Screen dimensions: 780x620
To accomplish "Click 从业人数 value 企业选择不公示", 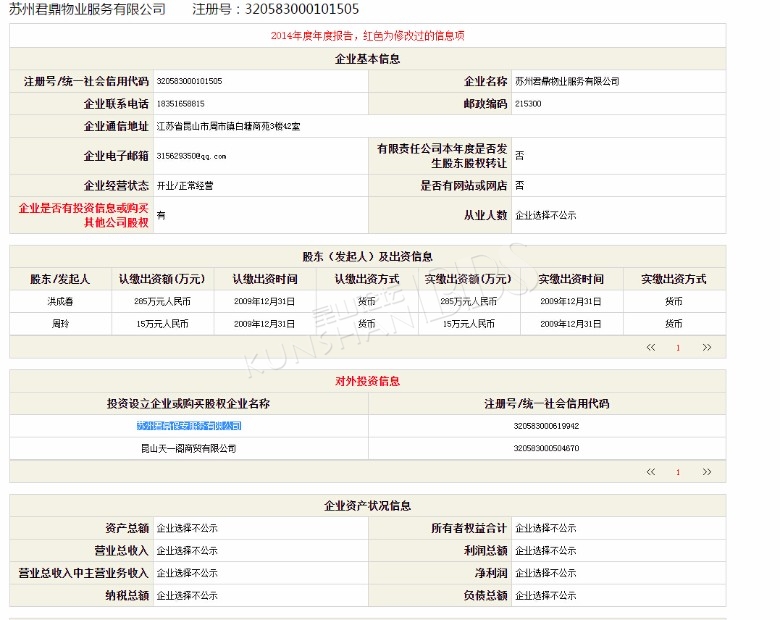I will click(x=546, y=215).
